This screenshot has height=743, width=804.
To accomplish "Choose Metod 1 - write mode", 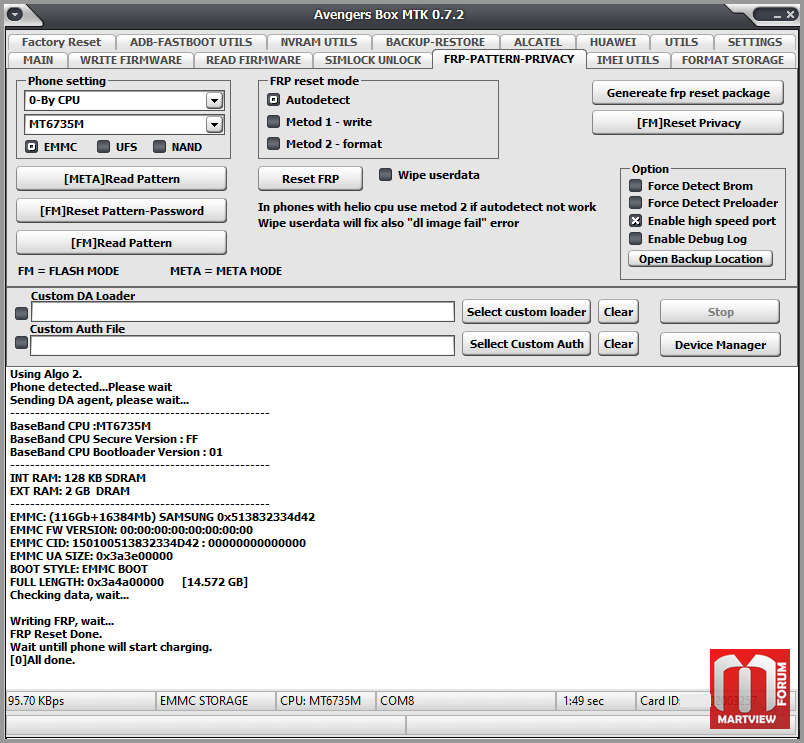I will 320,122.
